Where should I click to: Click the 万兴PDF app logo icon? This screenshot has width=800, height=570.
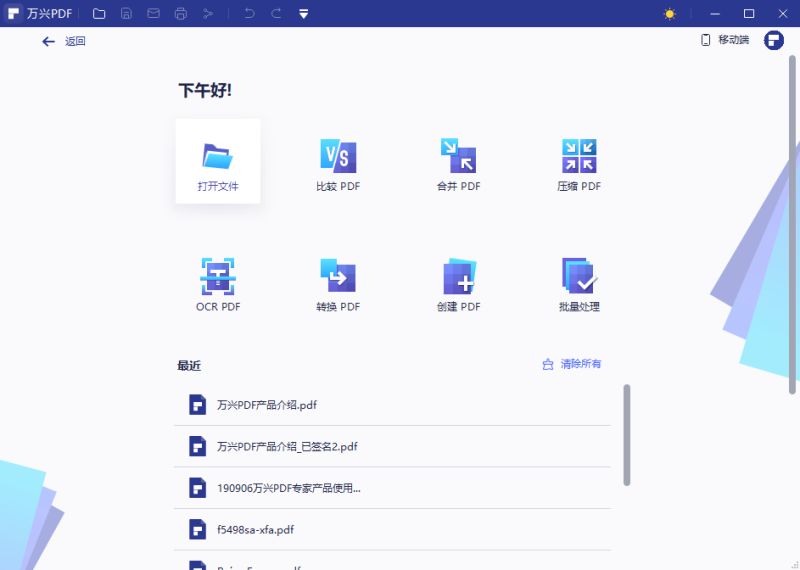[x=13, y=13]
